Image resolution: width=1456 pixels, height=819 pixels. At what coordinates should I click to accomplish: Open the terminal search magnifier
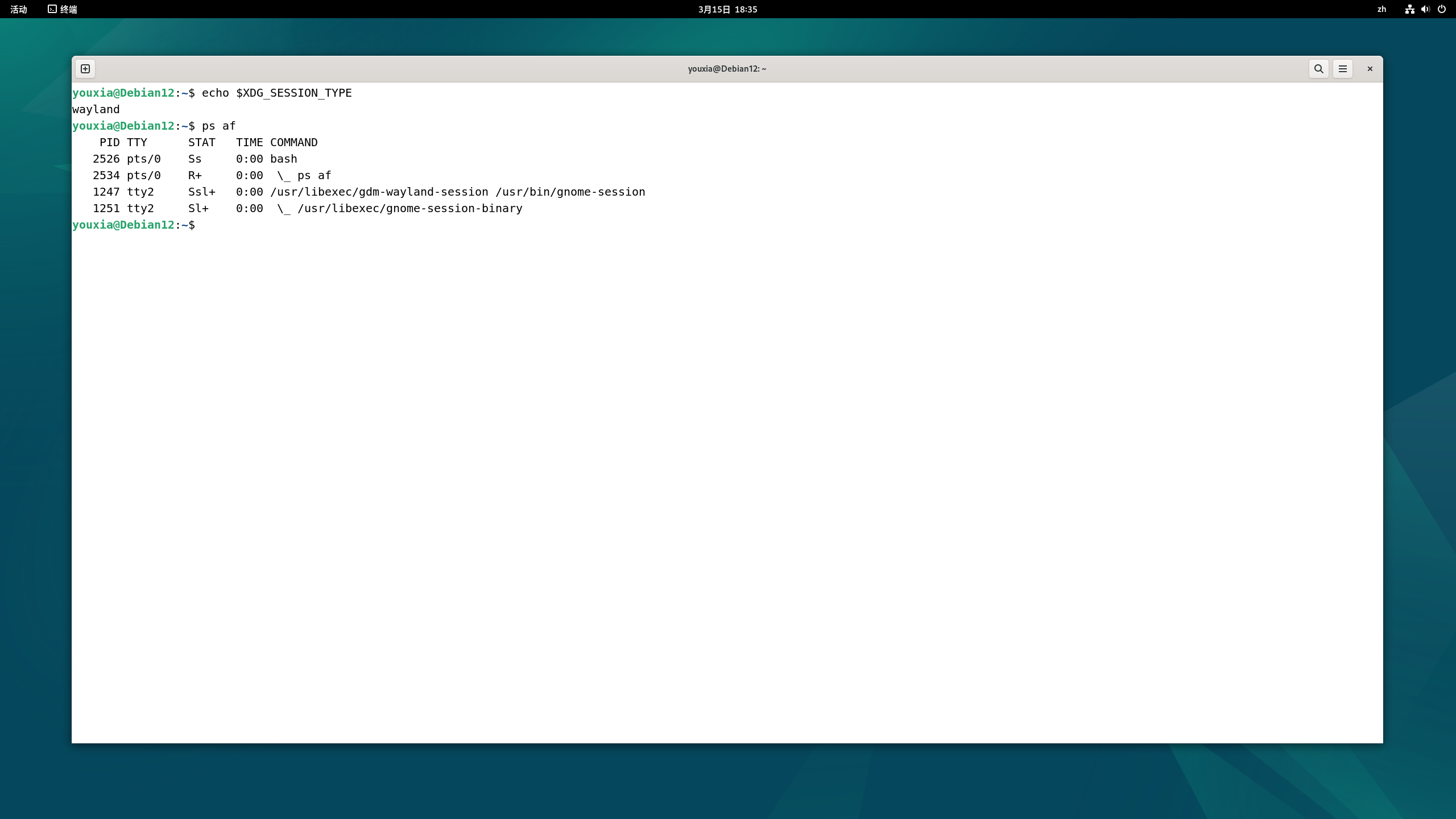point(1318,68)
